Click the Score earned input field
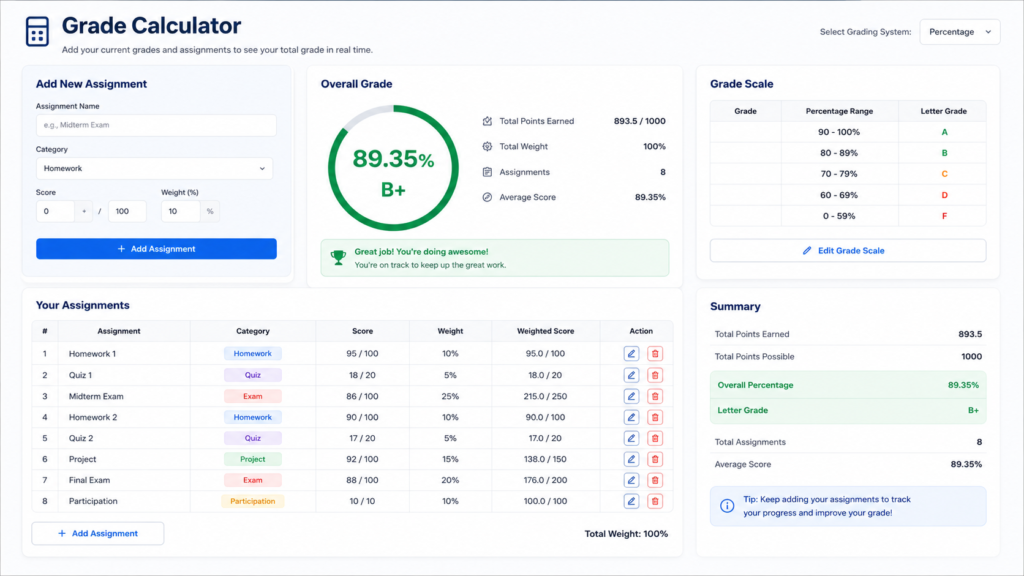This screenshot has height=576, width=1024. pyautogui.click(x=55, y=212)
